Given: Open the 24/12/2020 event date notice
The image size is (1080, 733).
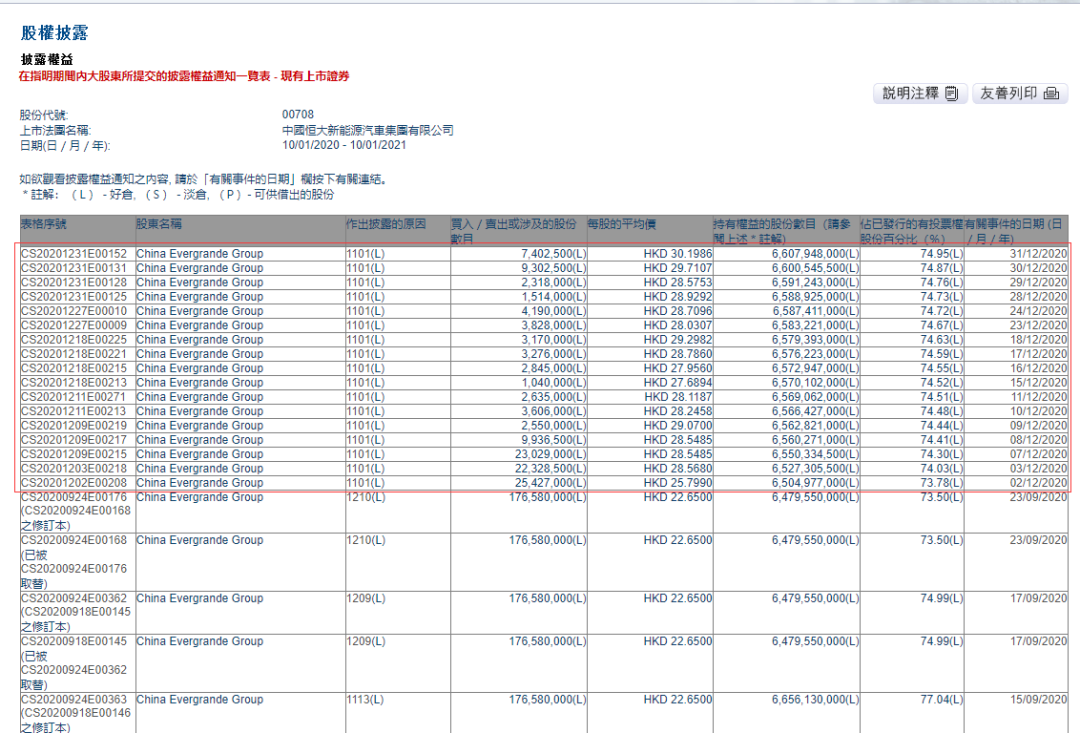Looking at the screenshot, I should [x=1038, y=311].
